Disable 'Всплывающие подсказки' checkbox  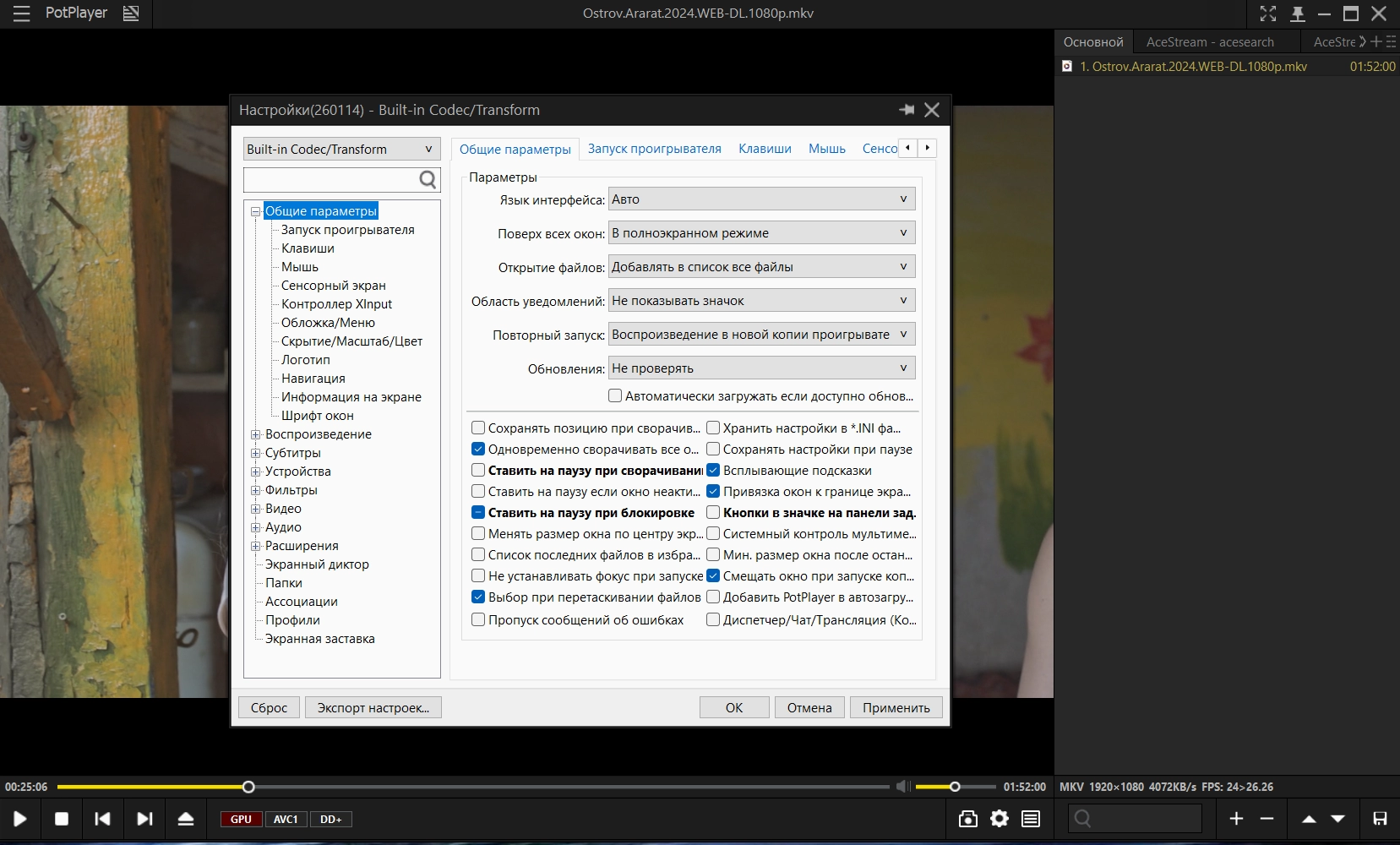(x=713, y=471)
